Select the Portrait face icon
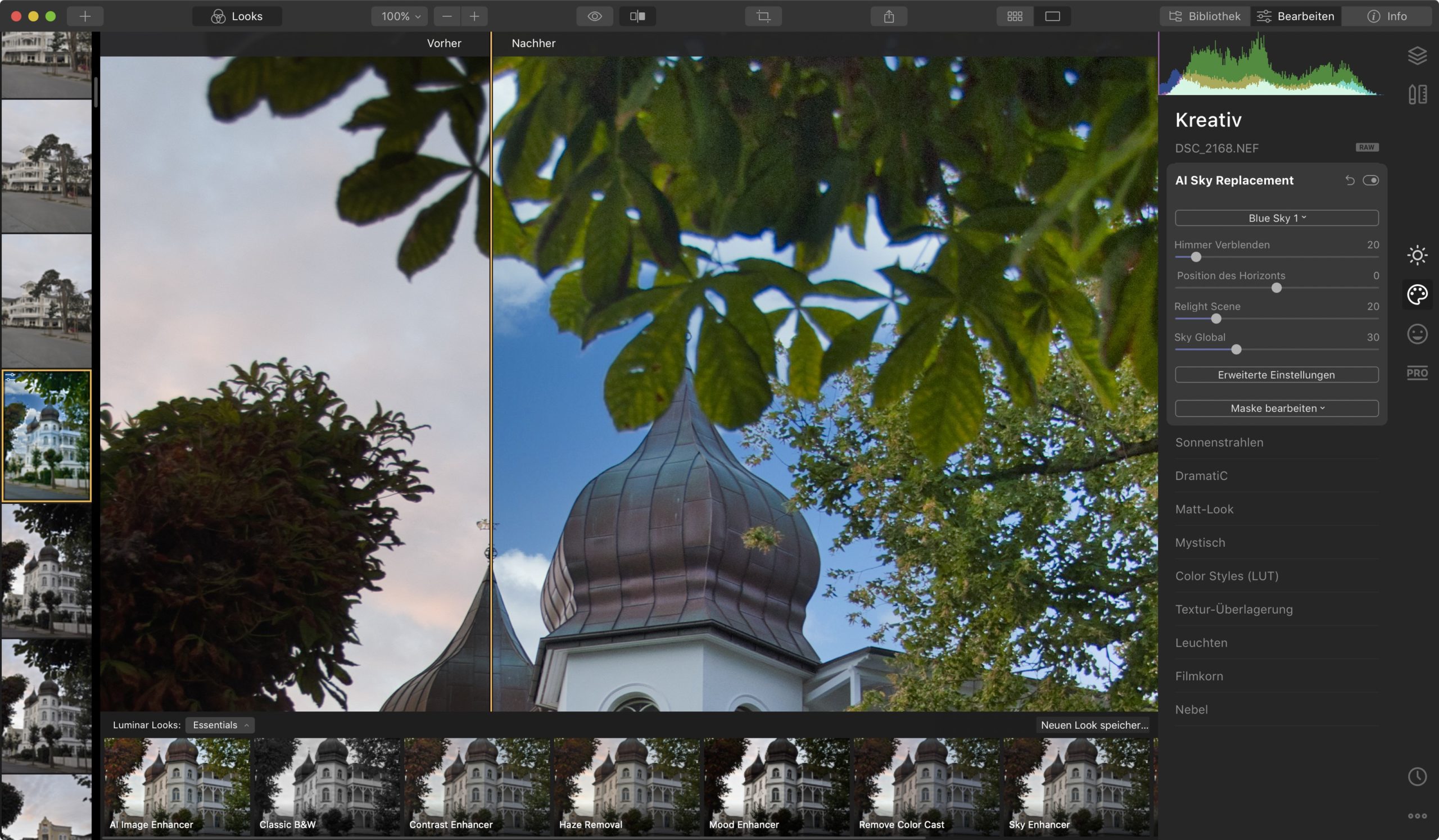 [x=1417, y=334]
